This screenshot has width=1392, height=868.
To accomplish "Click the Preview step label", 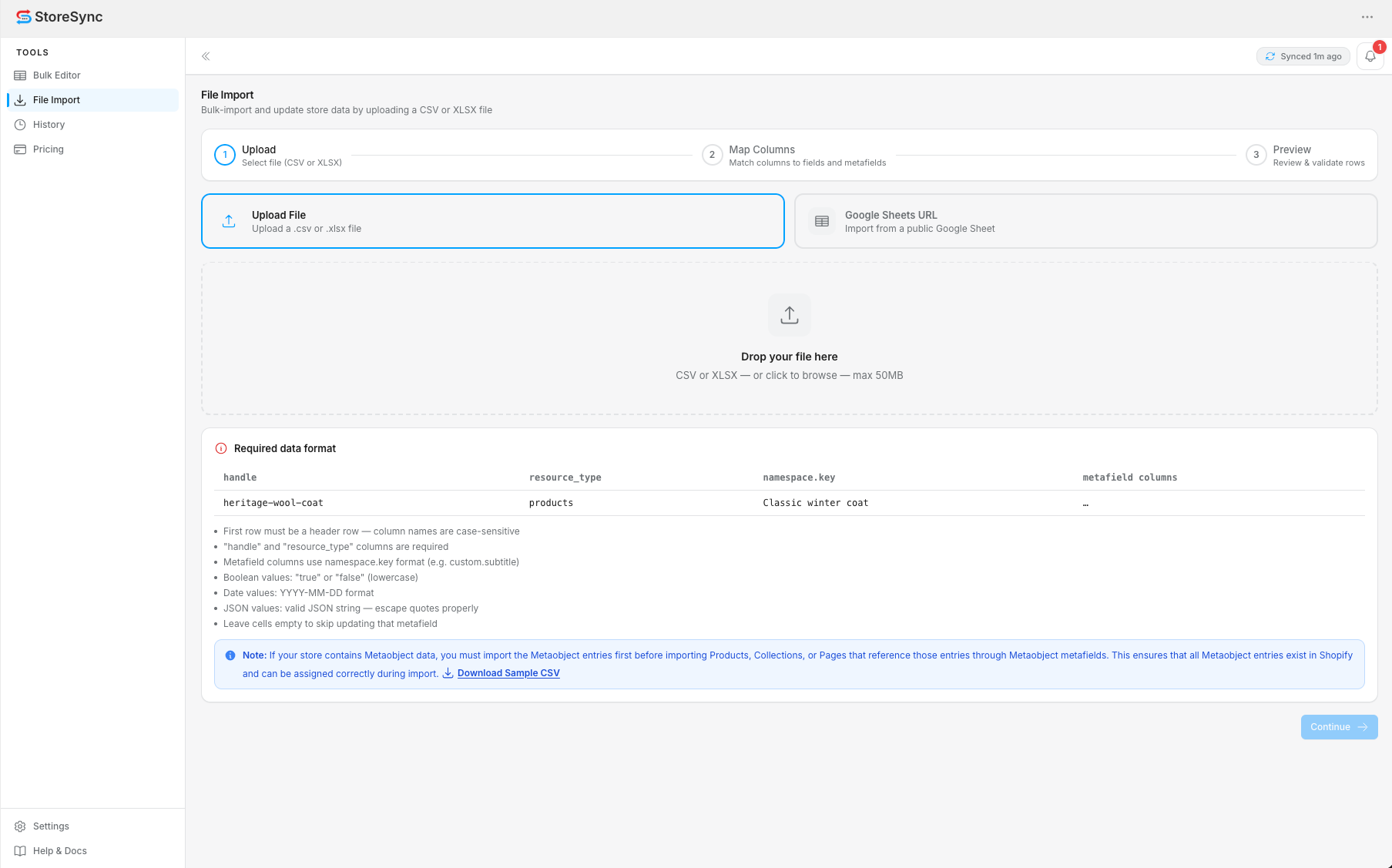I will pos(1292,149).
